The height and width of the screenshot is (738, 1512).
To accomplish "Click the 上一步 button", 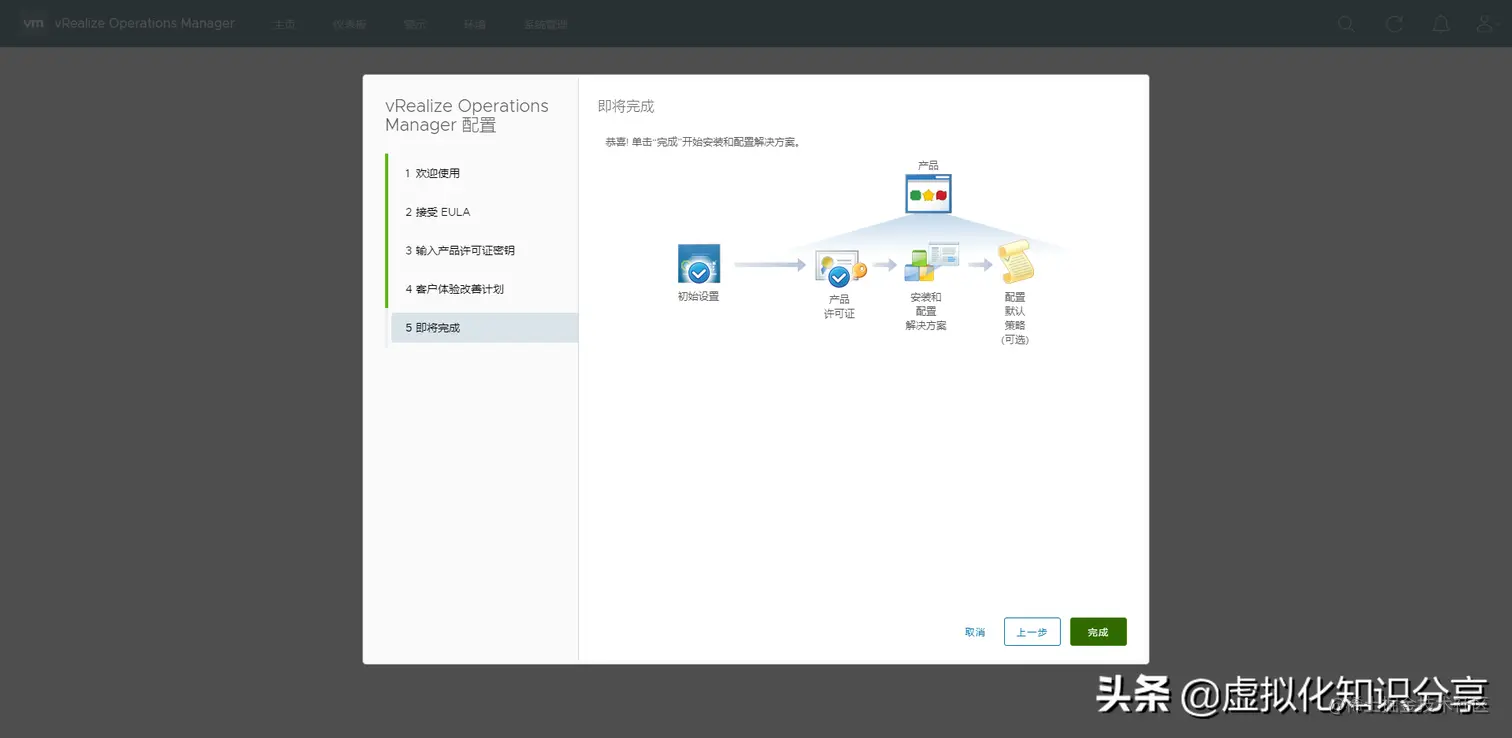I will 1031,631.
